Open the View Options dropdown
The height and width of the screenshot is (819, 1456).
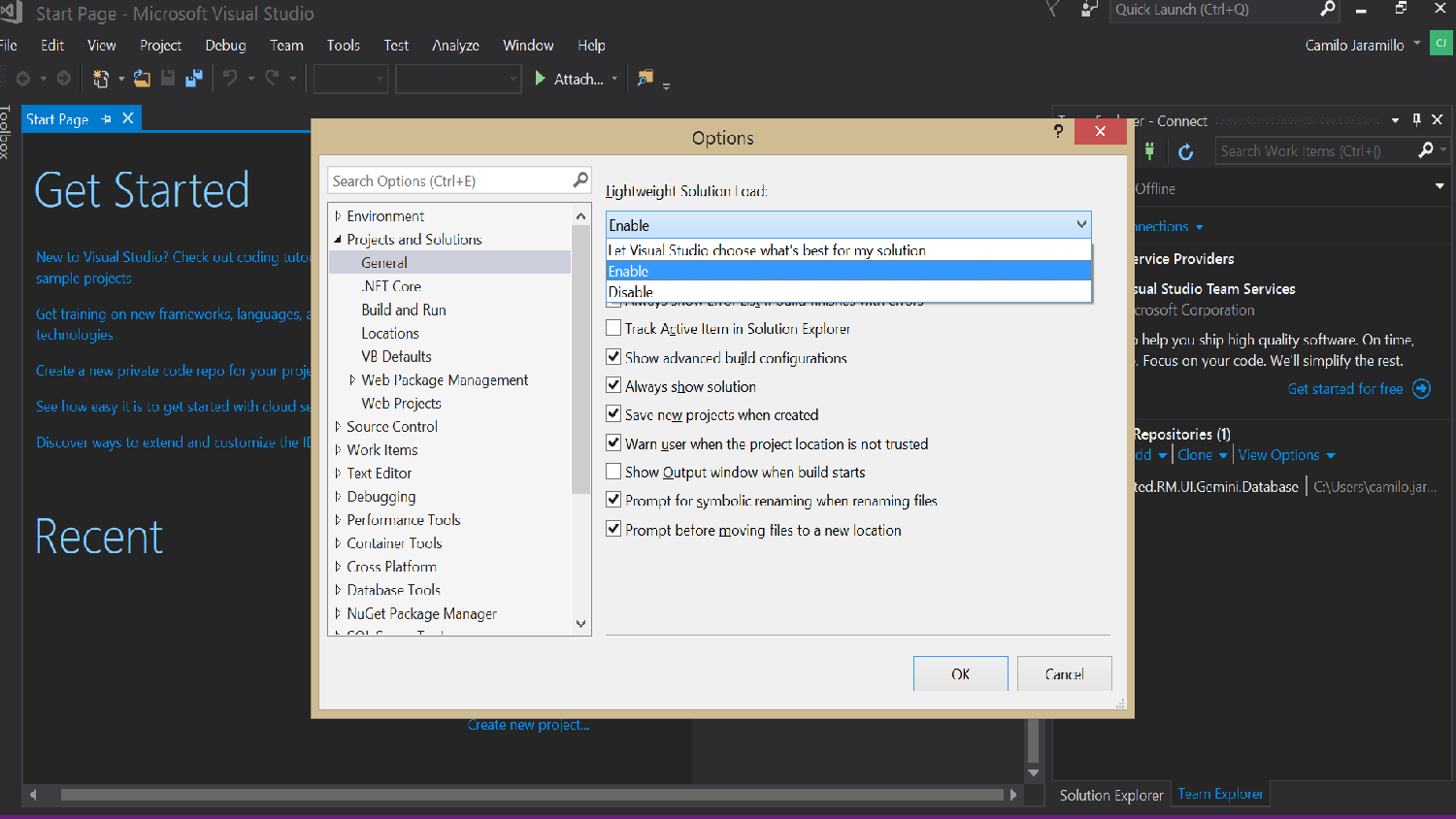click(x=1331, y=455)
